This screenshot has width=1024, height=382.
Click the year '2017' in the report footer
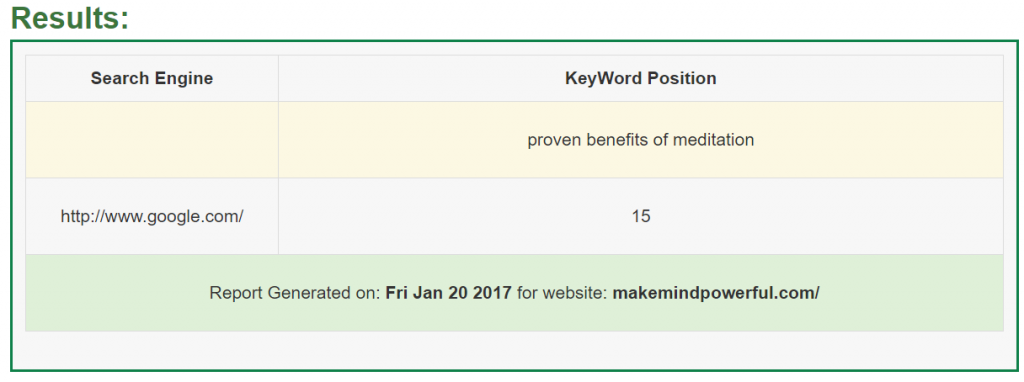[x=493, y=293]
